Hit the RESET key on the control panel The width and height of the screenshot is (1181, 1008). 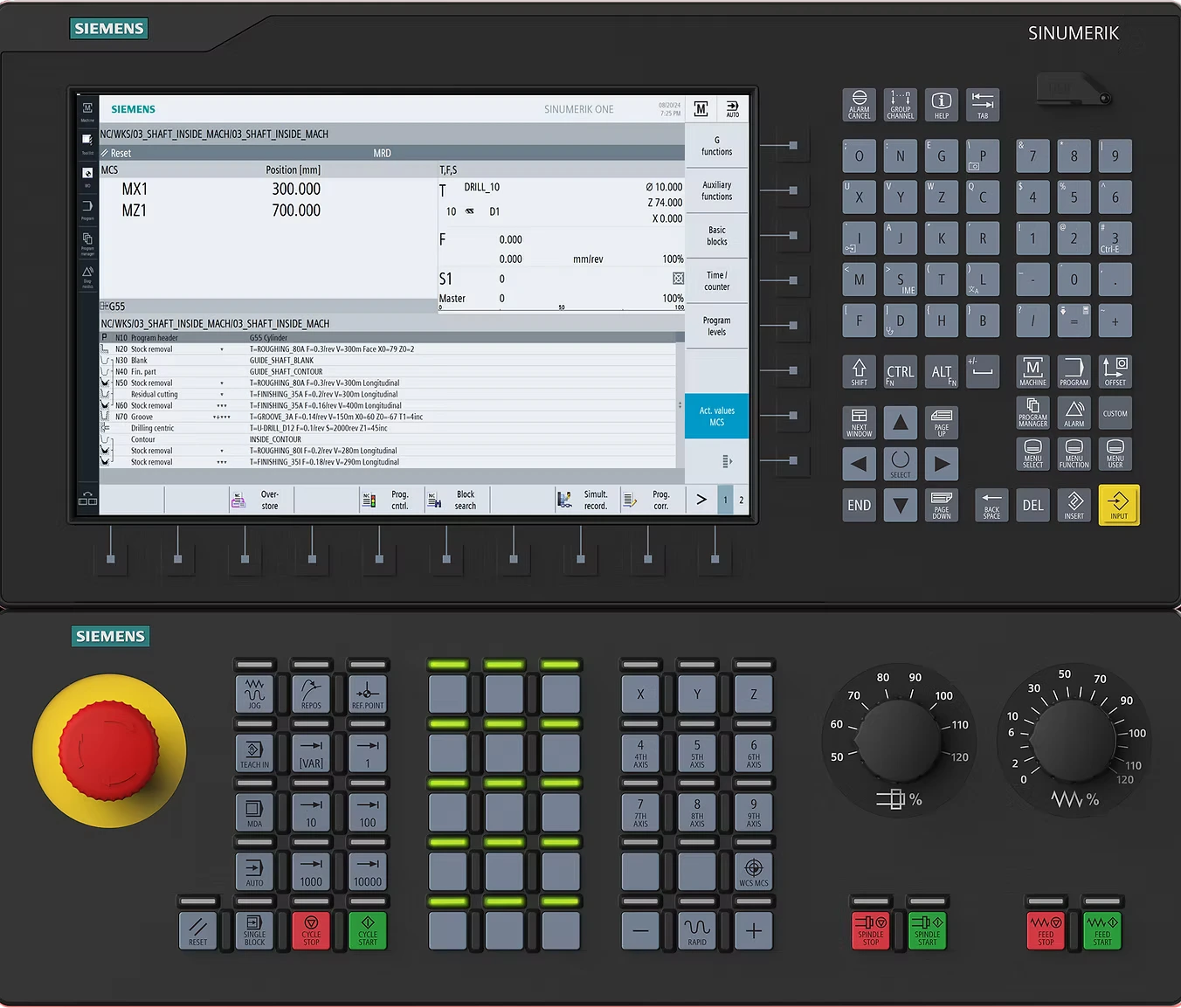tap(198, 930)
